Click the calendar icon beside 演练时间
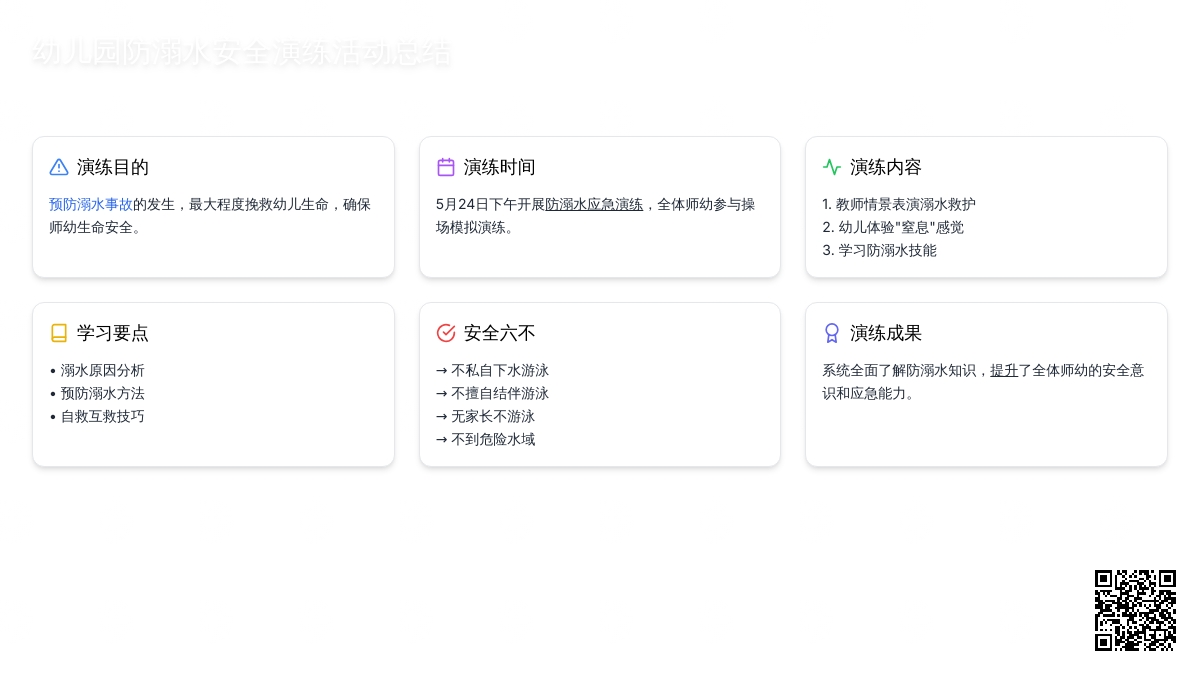This screenshot has width=1200, height=675. pyautogui.click(x=446, y=167)
